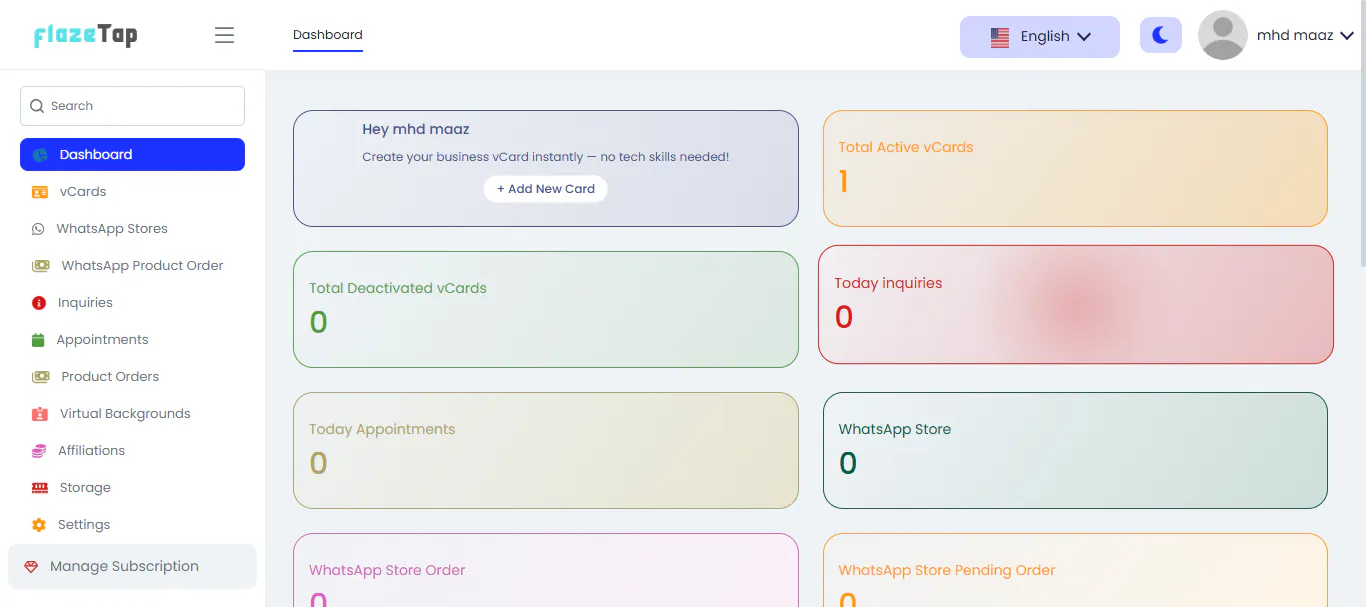Open Product Orders menu item
Screen dimensions: 1366x607
point(132,377)
